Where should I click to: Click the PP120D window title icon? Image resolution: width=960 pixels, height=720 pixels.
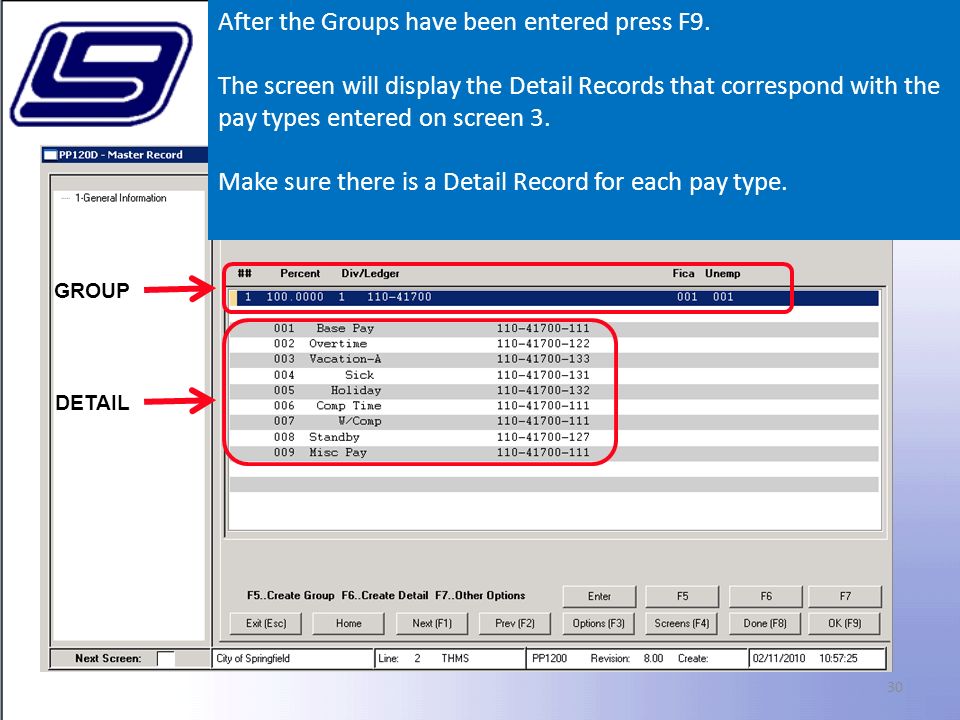pyautogui.click(x=50, y=155)
